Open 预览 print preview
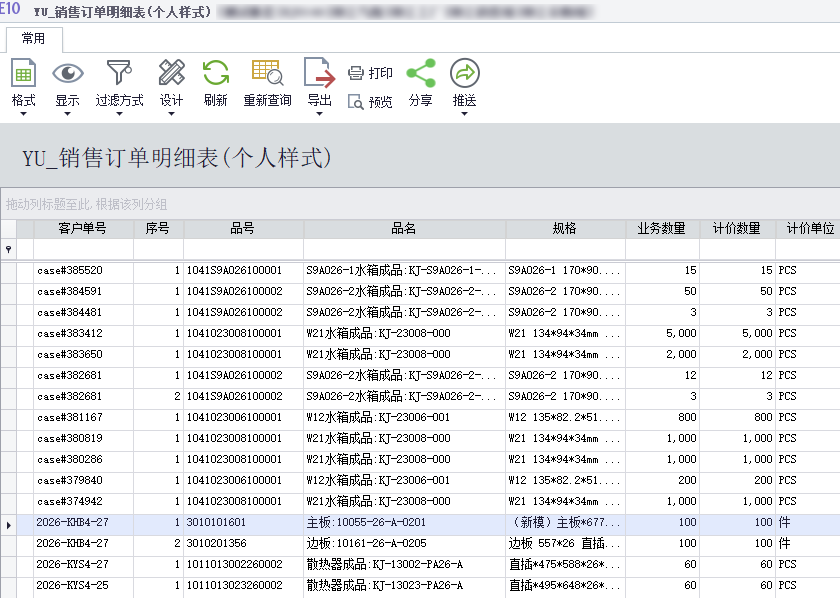The height and width of the screenshot is (598, 840). tap(370, 101)
